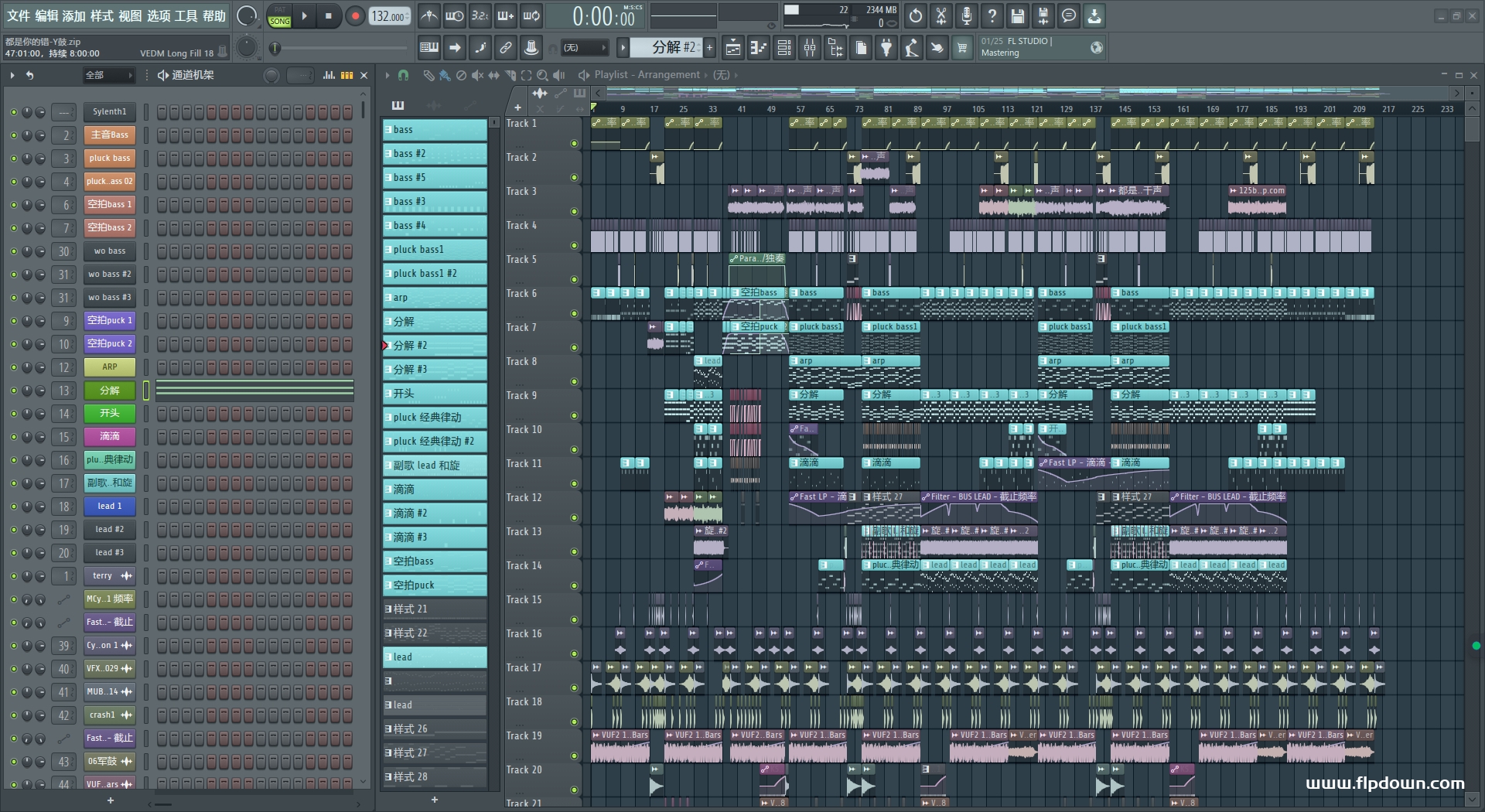Switch to SONG mode
1485x812 pixels.
[279, 21]
